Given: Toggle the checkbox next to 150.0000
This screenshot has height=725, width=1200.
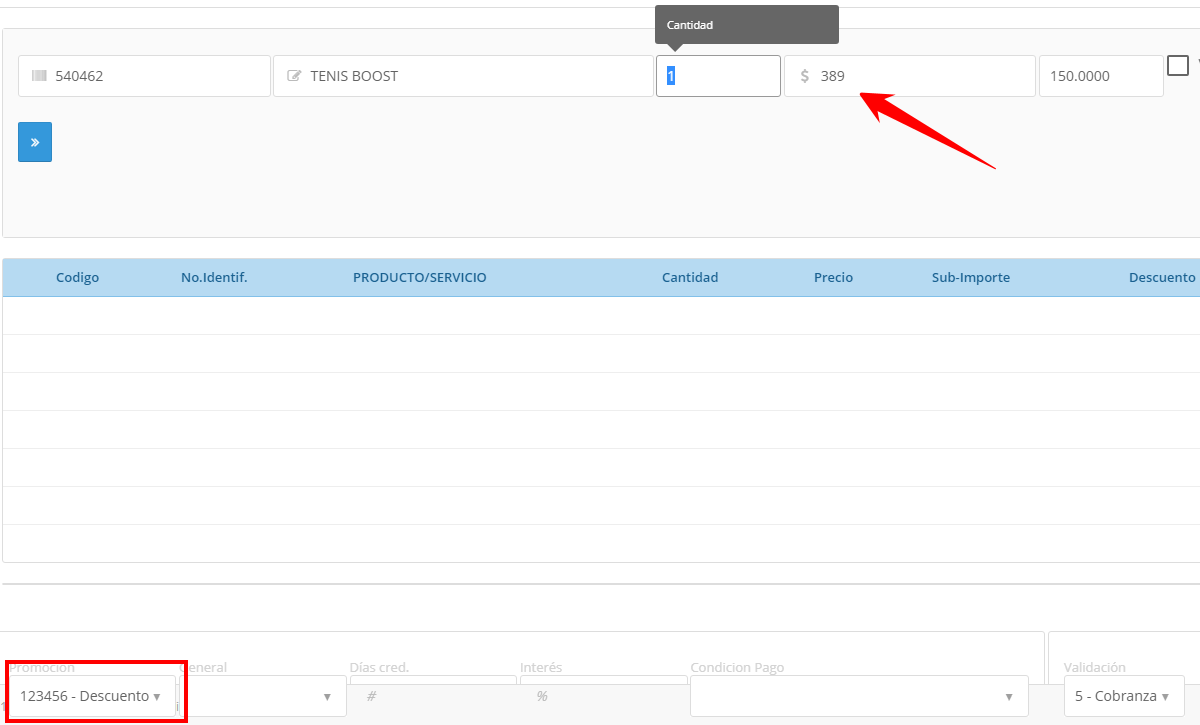Looking at the screenshot, I should point(1178,65).
